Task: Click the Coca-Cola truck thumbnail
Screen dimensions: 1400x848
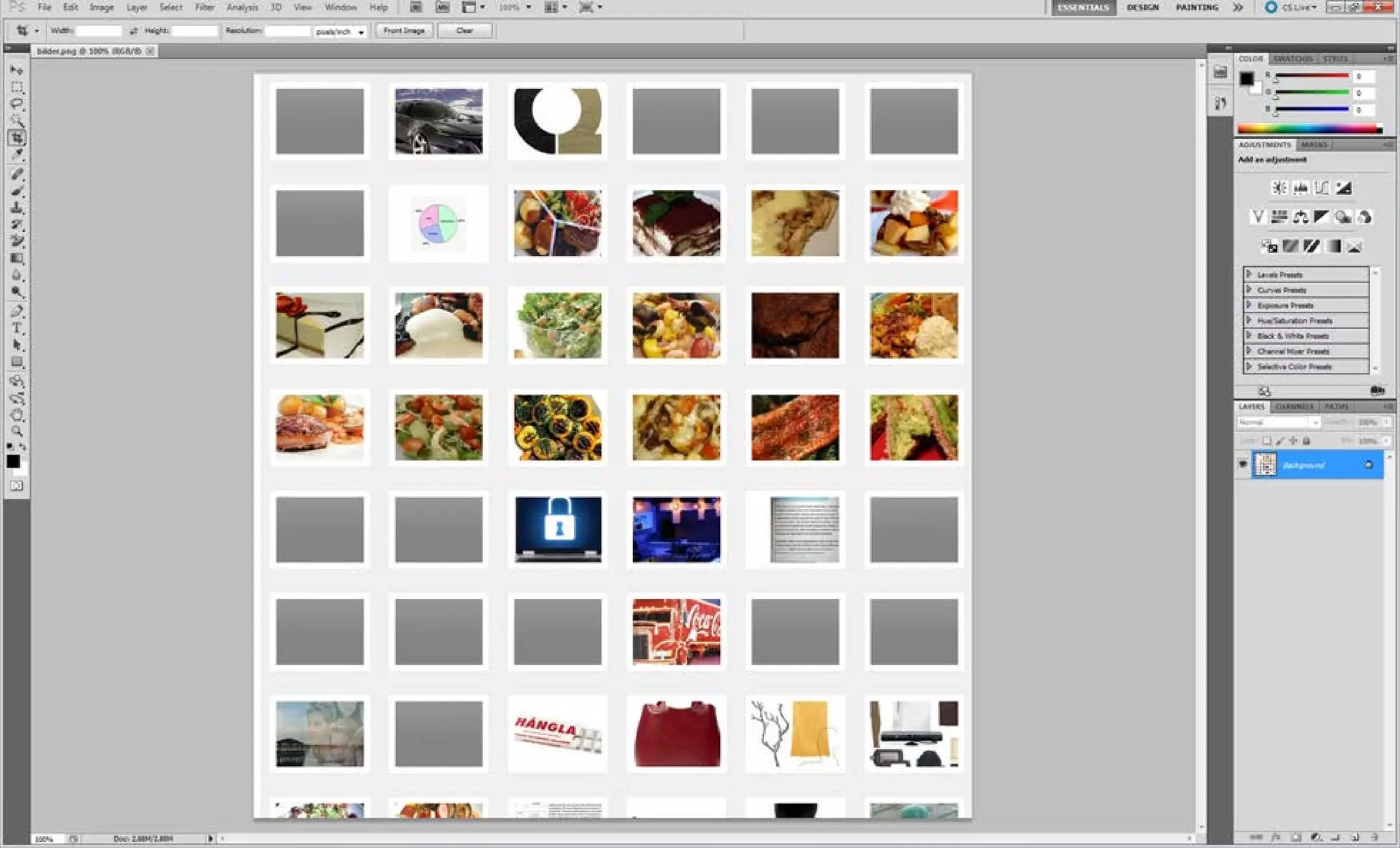Action: pos(675,631)
